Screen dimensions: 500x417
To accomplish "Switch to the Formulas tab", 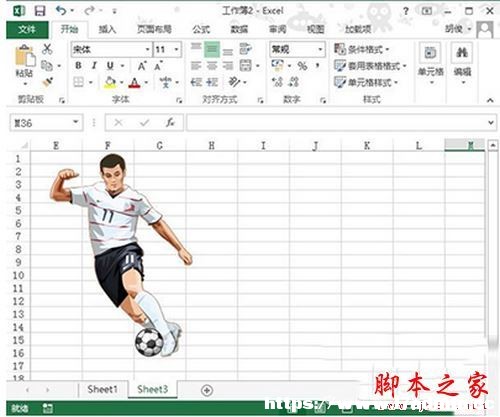I will click(201, 29).
